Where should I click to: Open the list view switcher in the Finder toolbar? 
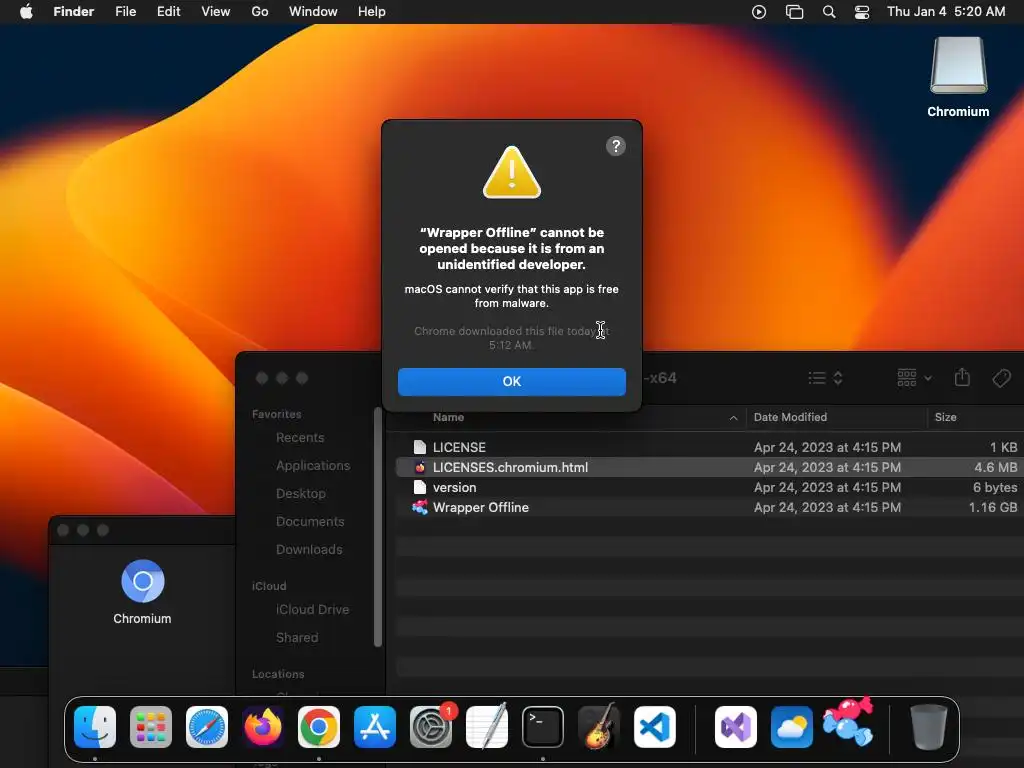click(825, 378)
